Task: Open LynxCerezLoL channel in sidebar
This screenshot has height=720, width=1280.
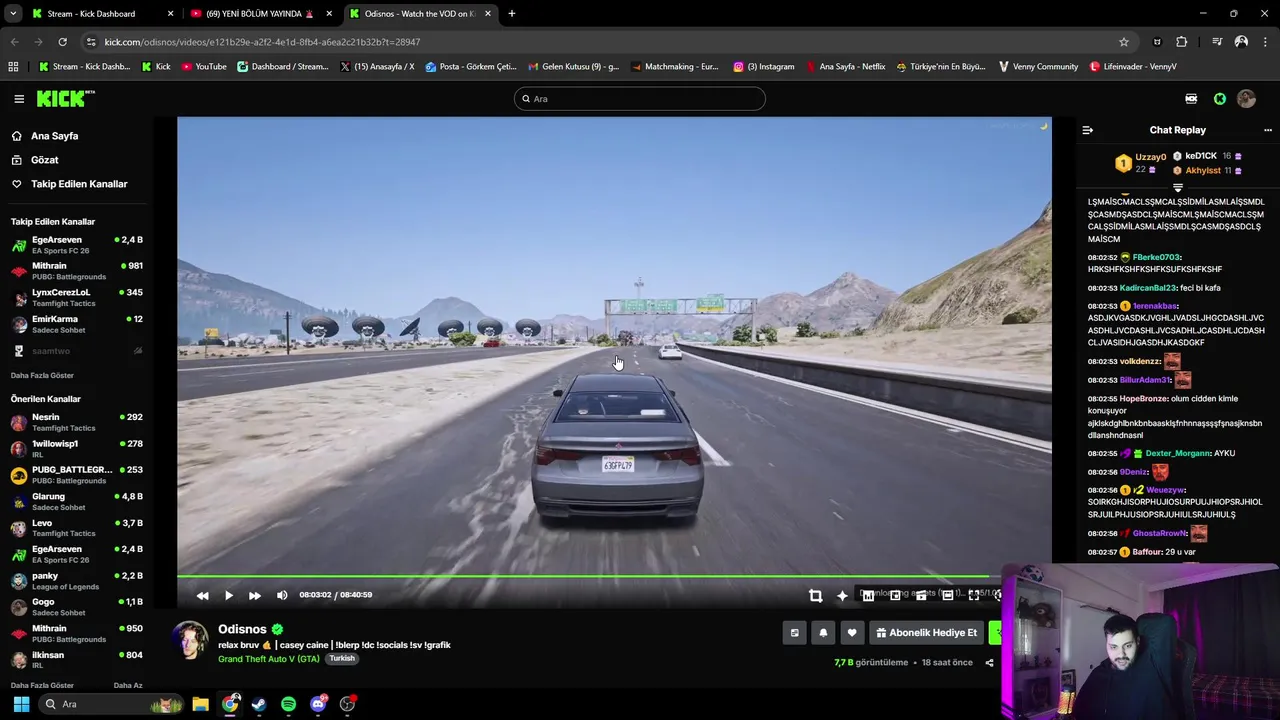Action: click(x=76, y=298)
